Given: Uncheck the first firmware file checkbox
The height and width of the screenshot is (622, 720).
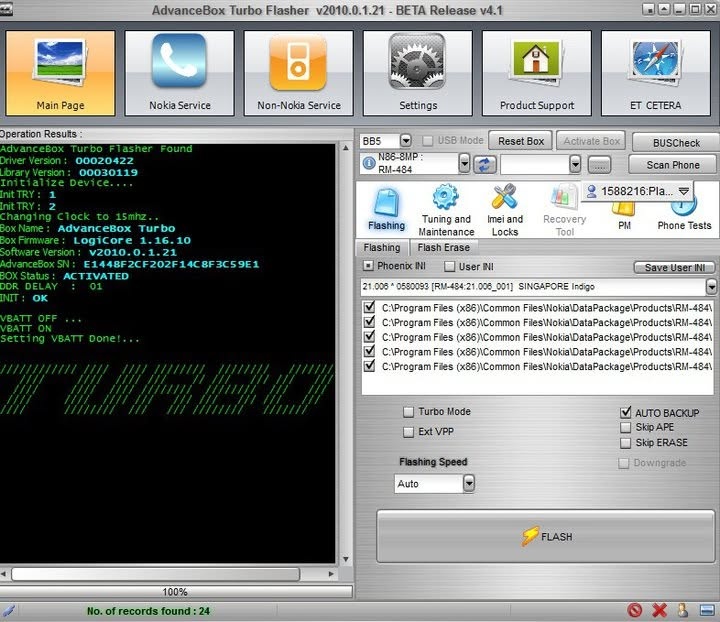Looking at the screenshot, I should [x=369, y=307].
